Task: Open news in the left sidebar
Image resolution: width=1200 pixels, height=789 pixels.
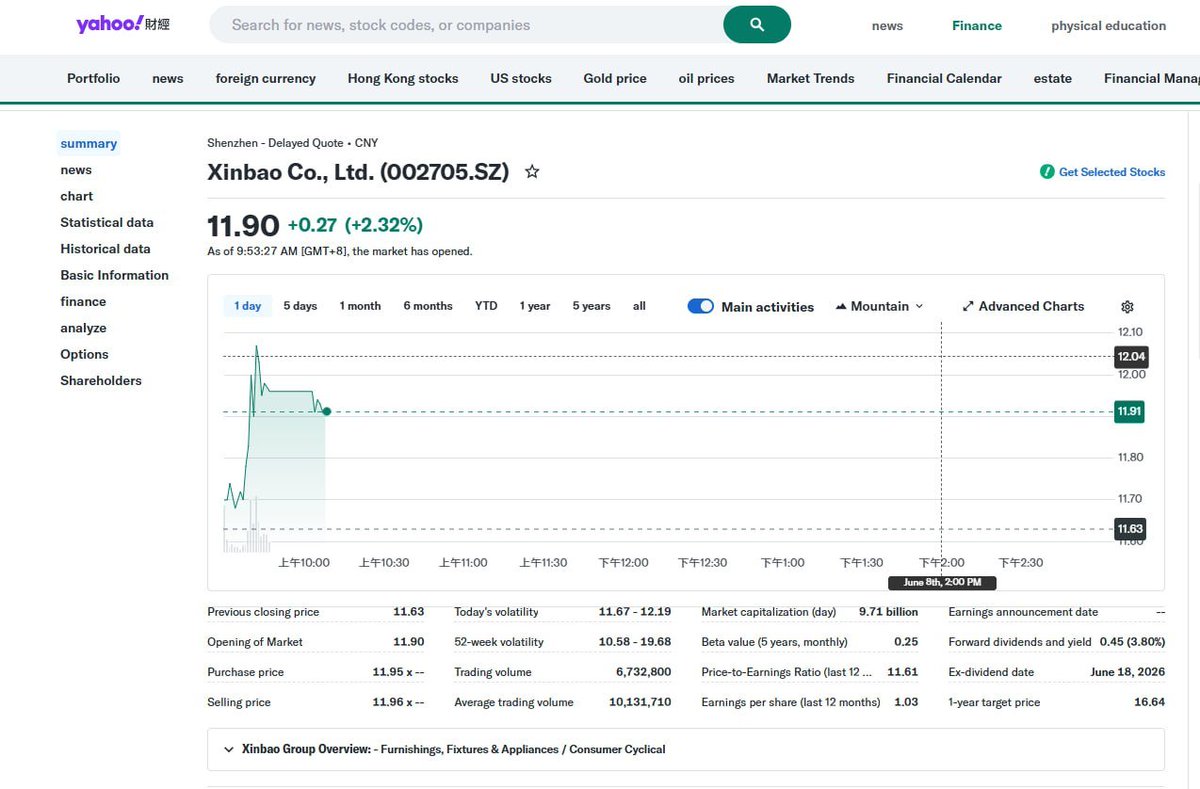Action: [x=76, y=170]
